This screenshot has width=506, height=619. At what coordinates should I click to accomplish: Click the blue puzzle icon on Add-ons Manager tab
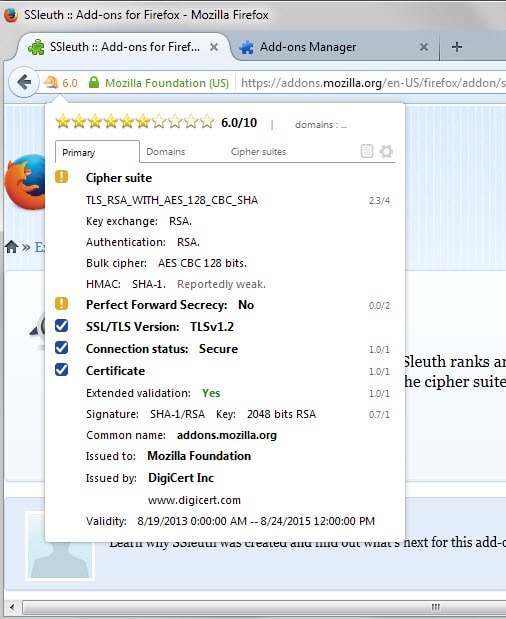(246, 47)
